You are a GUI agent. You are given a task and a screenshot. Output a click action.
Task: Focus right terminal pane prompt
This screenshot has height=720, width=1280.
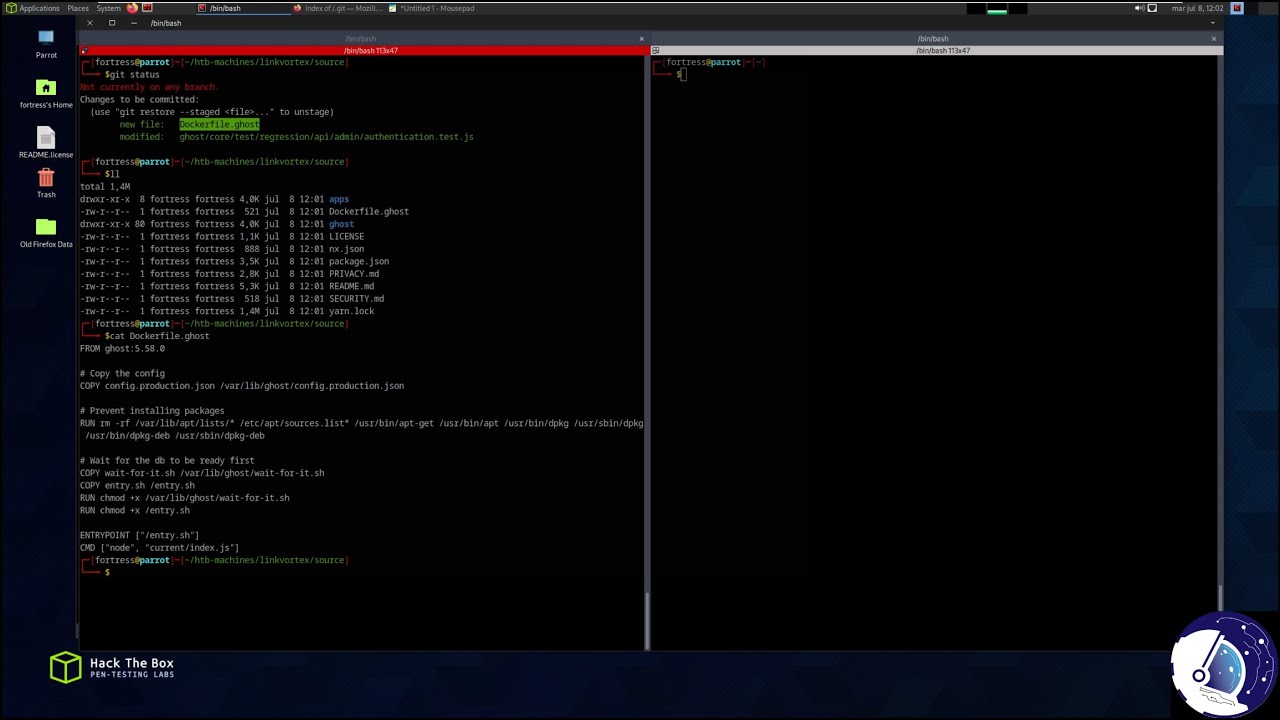click(x=683, y=74)
